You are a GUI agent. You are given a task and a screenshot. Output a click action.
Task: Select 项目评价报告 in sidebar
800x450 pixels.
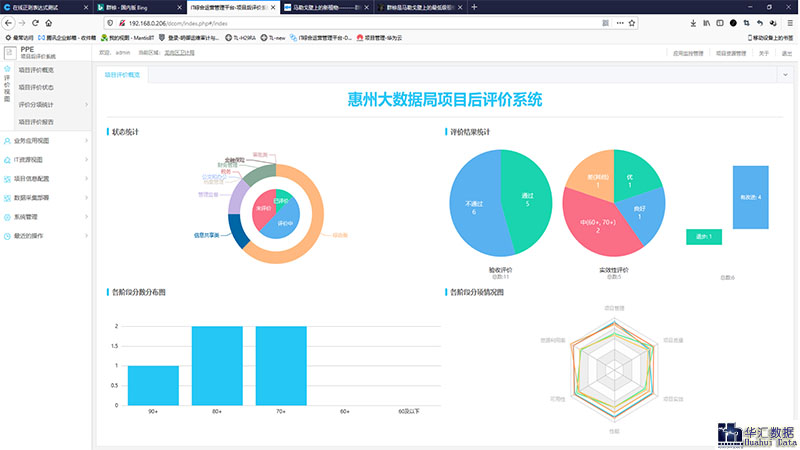pyautogui.click(x=36, y=122)
